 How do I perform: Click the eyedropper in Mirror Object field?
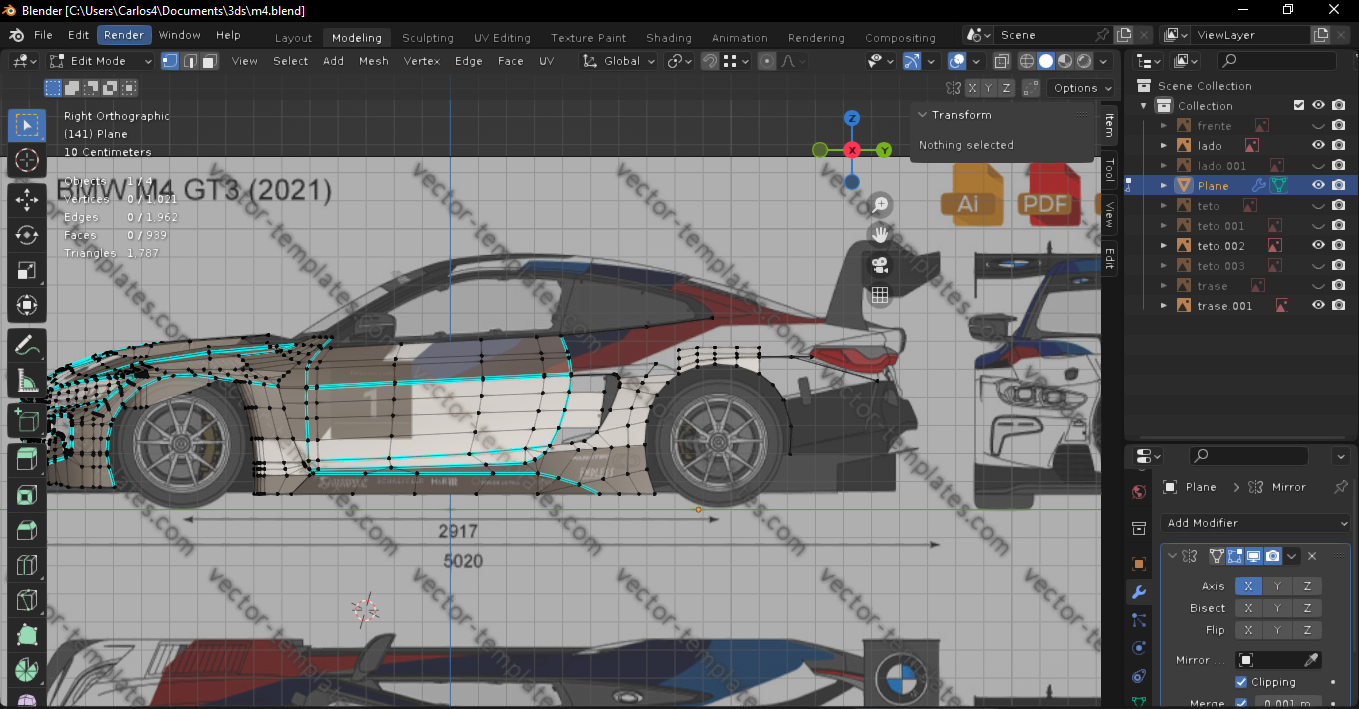click(1311, 660)
